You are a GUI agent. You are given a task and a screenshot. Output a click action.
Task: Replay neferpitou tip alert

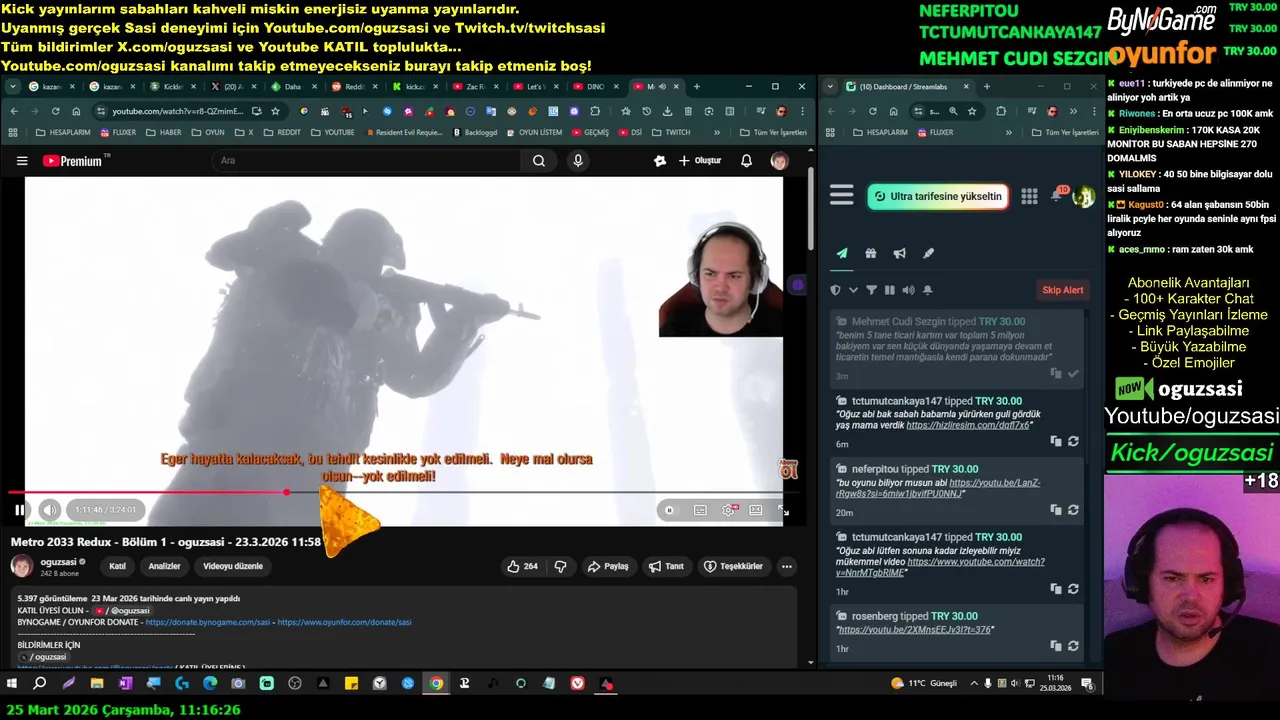[1073, 510]
